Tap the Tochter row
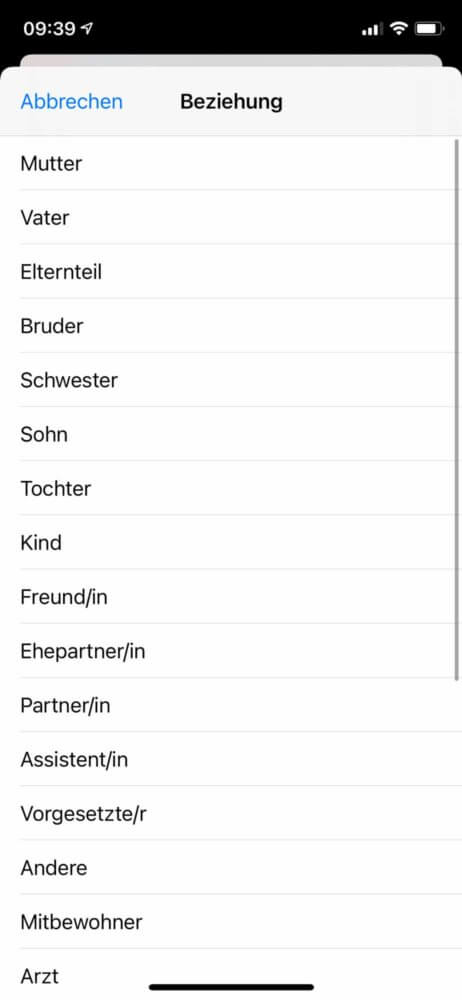Screen dimensions: 462x1000 [231, 489]
